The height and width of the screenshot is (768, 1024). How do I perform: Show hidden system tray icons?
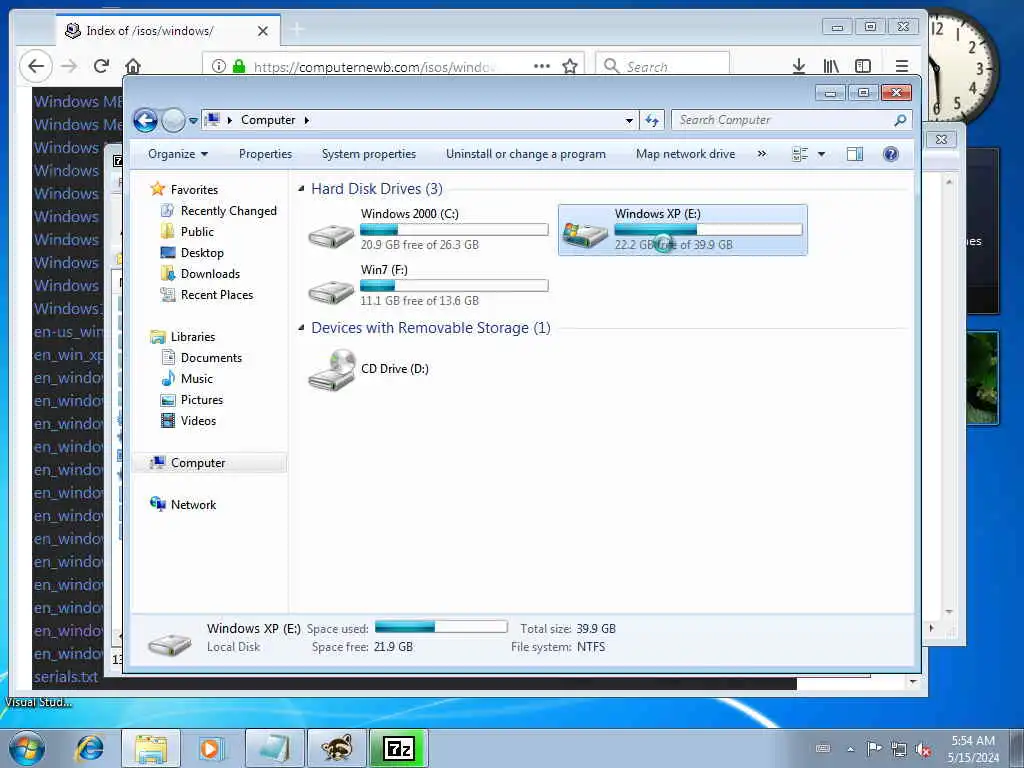(x=850, y=749)
